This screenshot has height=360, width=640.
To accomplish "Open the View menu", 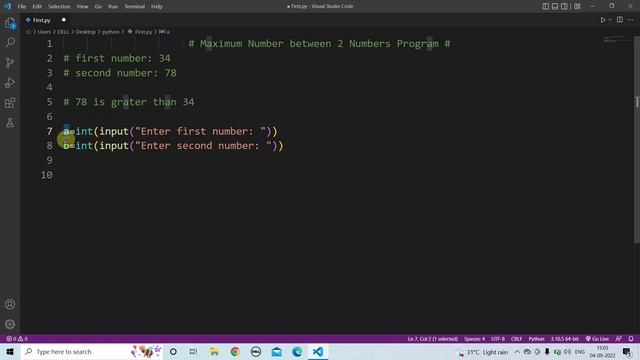I will (82, 7).
